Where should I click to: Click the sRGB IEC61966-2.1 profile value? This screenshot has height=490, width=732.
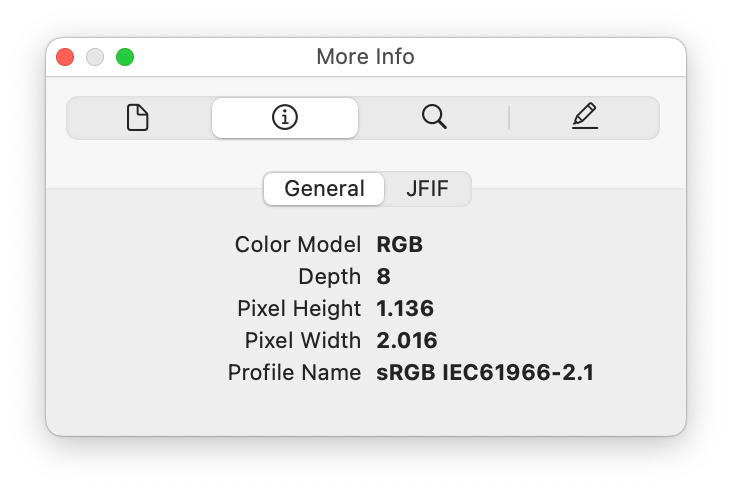(x=485, y=372)
